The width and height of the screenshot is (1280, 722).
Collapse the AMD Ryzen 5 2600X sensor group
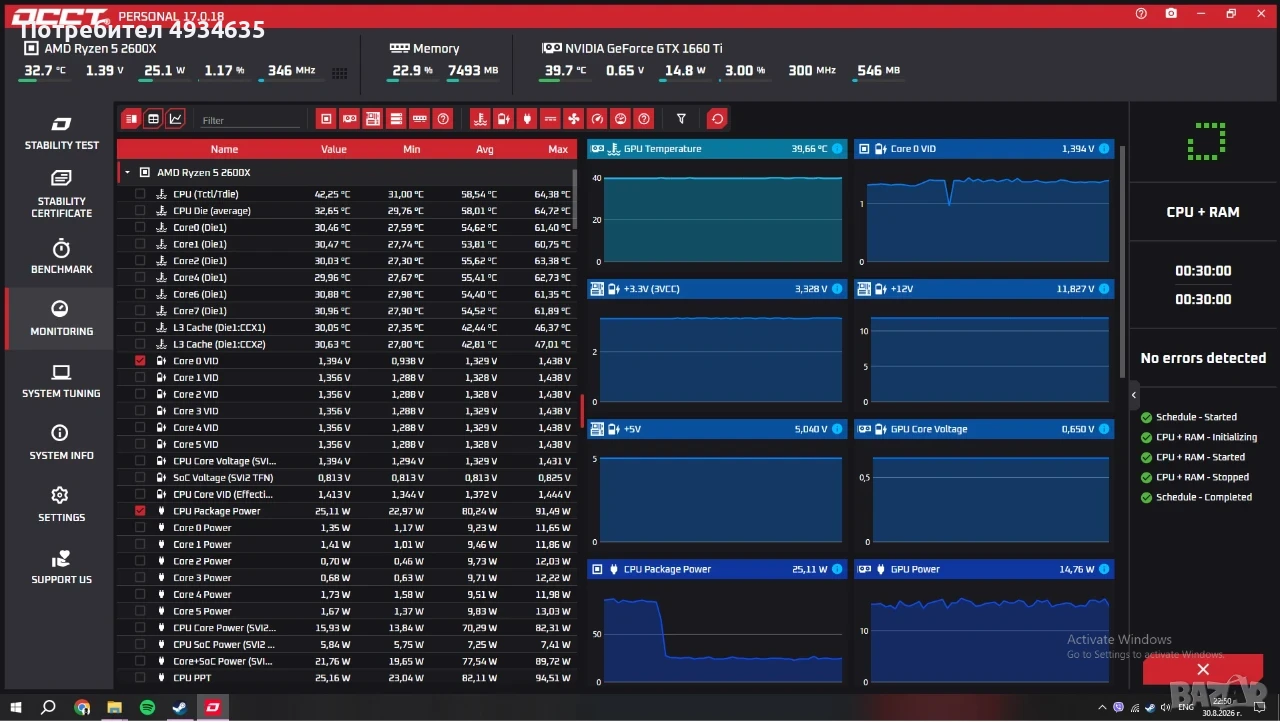(x=127, y=173)
